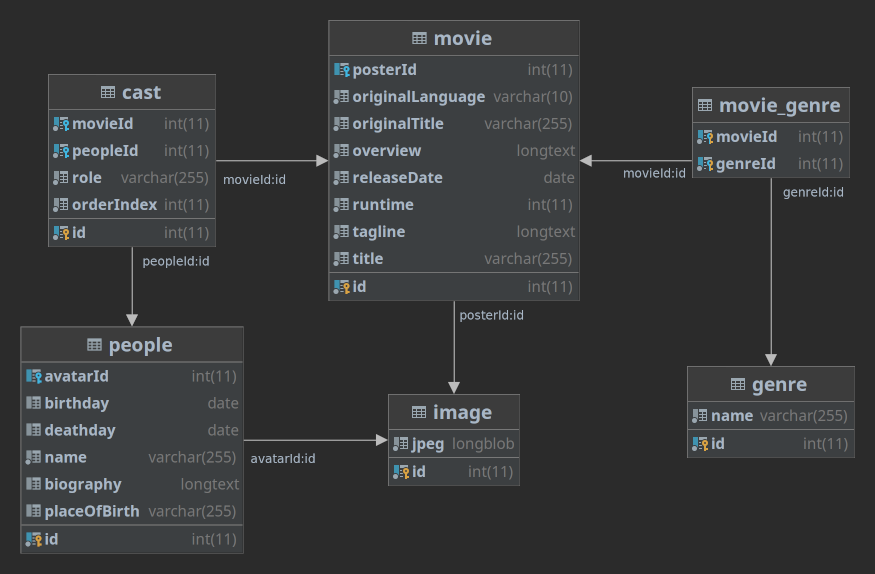Click the foreign key icon next to posterId
Viewport: 875px width, 574px height.
(342, 70)
